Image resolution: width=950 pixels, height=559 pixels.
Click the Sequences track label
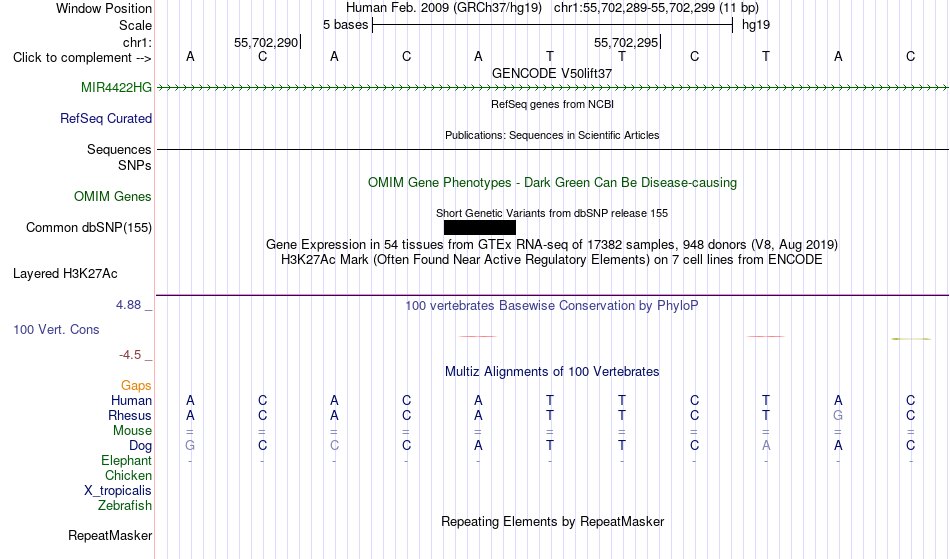[x=119, y=150]
